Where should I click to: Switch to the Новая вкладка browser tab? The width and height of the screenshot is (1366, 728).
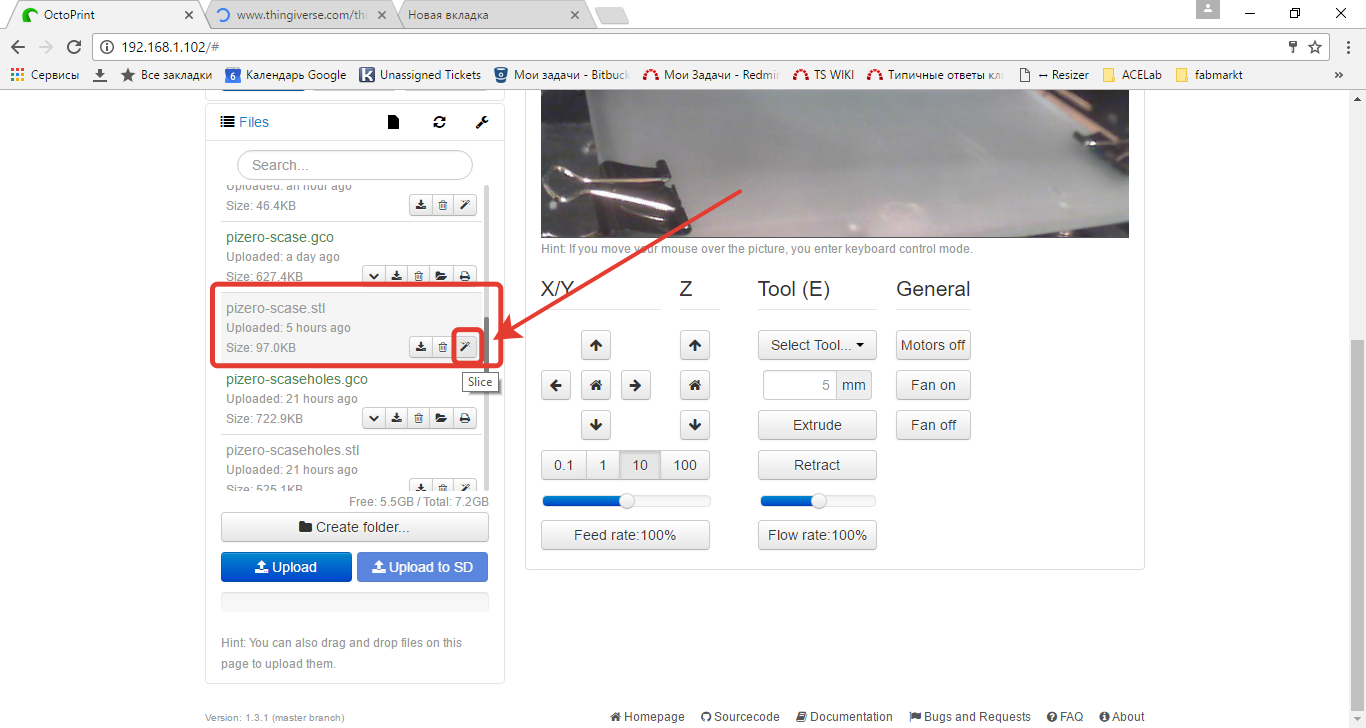[x=493, y=15]
